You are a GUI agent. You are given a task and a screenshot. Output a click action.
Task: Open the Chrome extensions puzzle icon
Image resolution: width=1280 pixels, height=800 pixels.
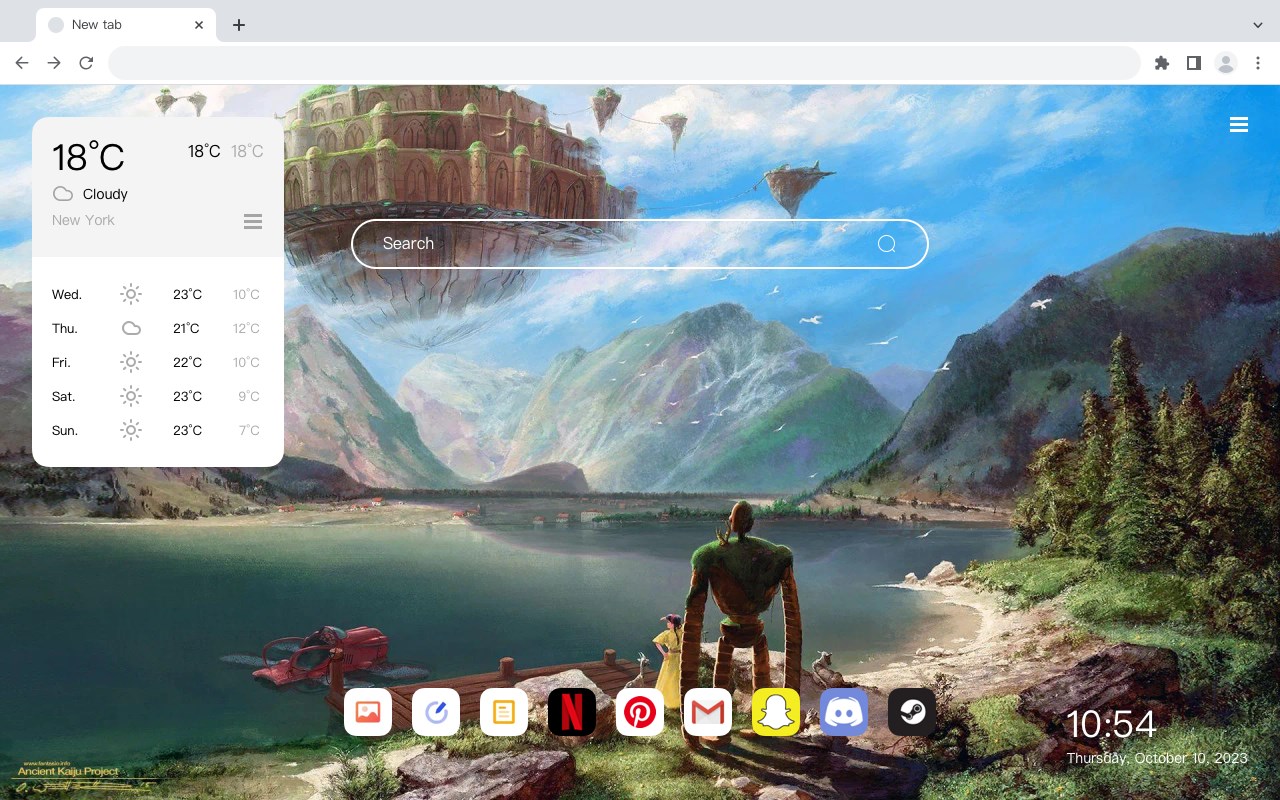[1161, 63]
